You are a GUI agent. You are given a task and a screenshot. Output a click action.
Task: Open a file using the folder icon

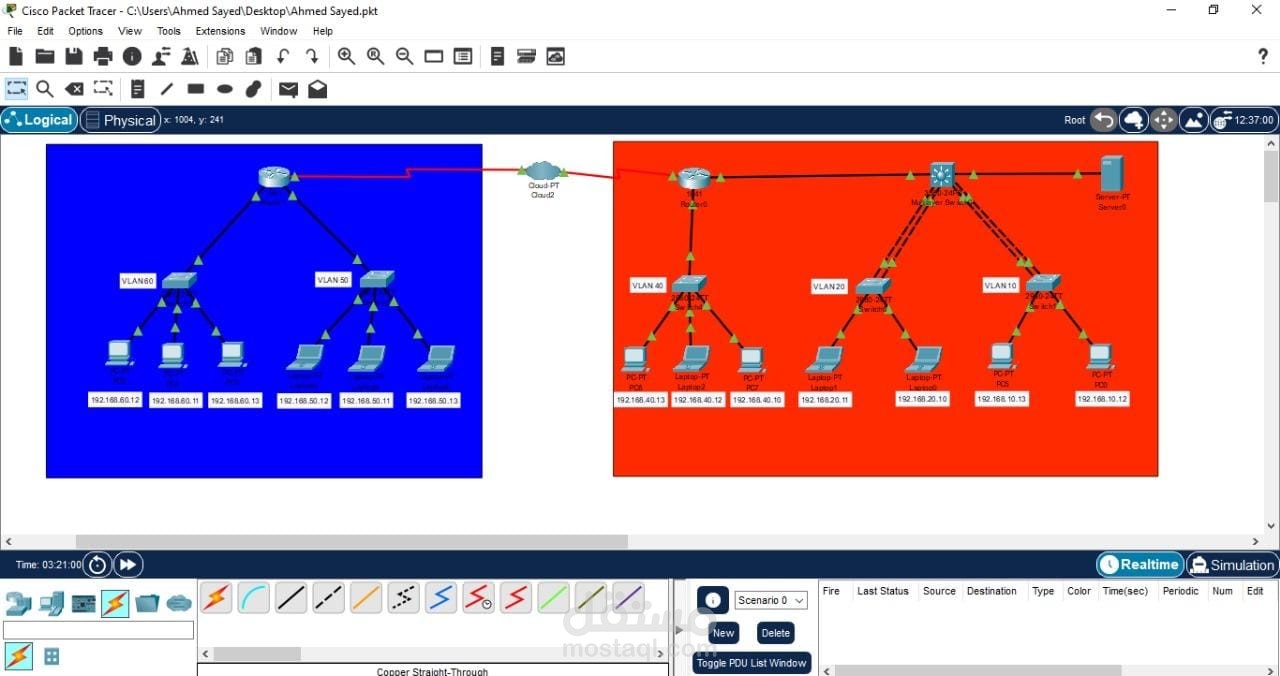45,57
